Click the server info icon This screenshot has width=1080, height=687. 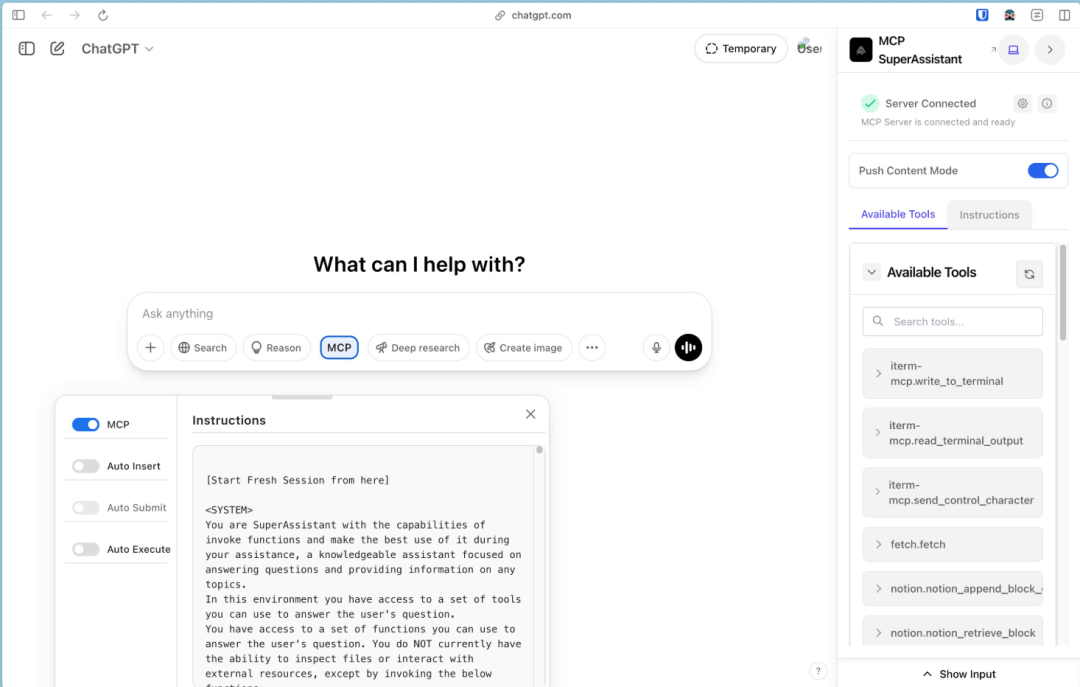click(x=1047, y=103)
